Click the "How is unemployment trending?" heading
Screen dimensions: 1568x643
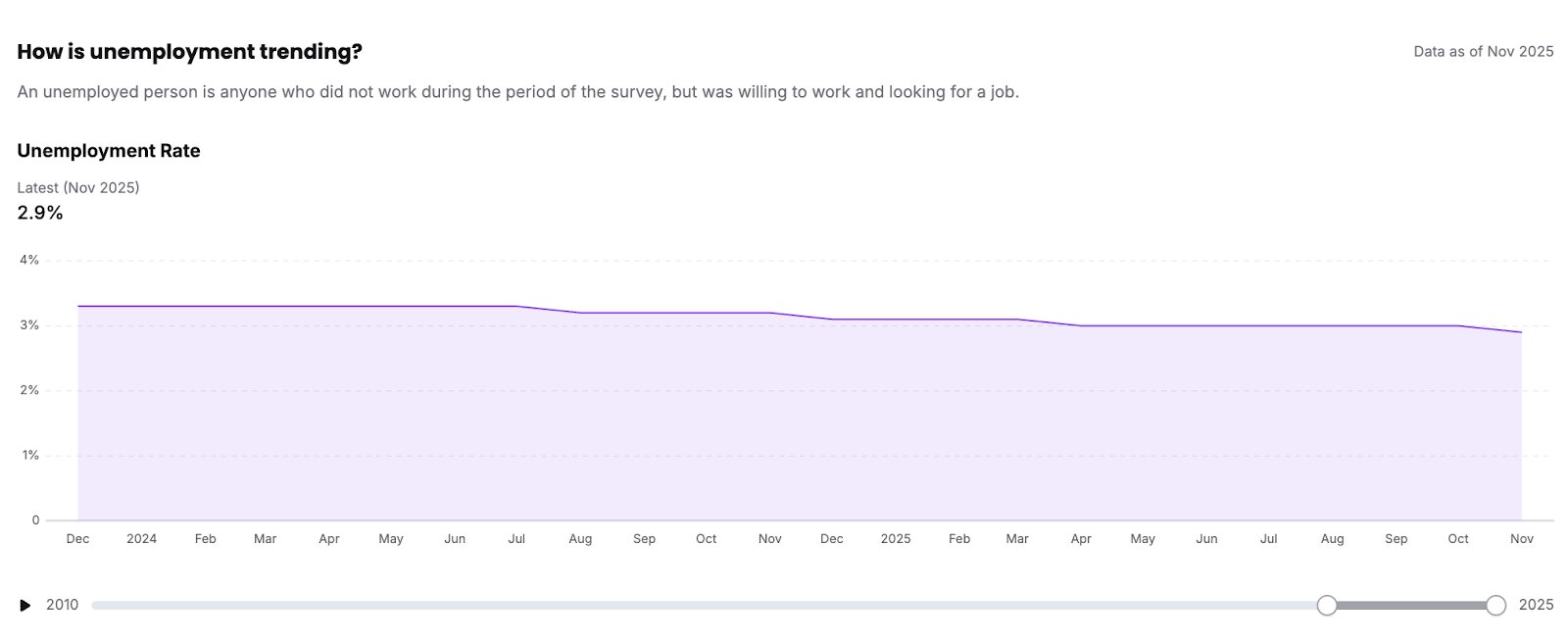click(x=189, y=52)
